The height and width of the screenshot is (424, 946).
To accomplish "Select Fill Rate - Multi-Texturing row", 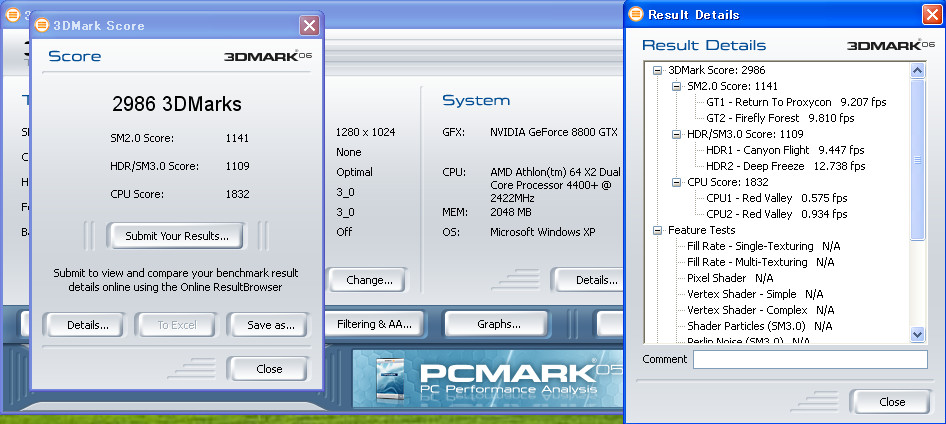I will tap(760, 262).
